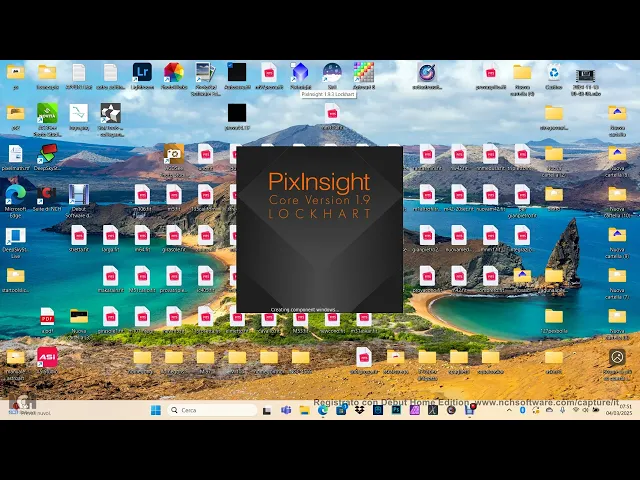Open the top-left folder on desktop
The width and height of the screenshot is (640, 480).
point(16,72)
